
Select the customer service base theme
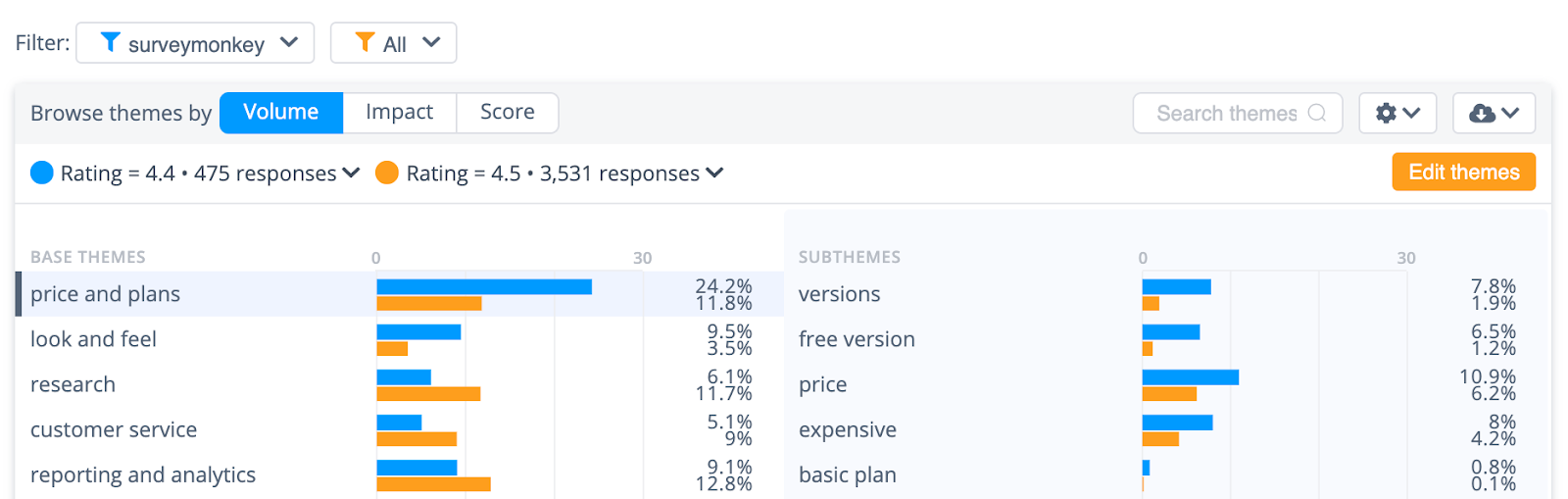tap(114, 429)
